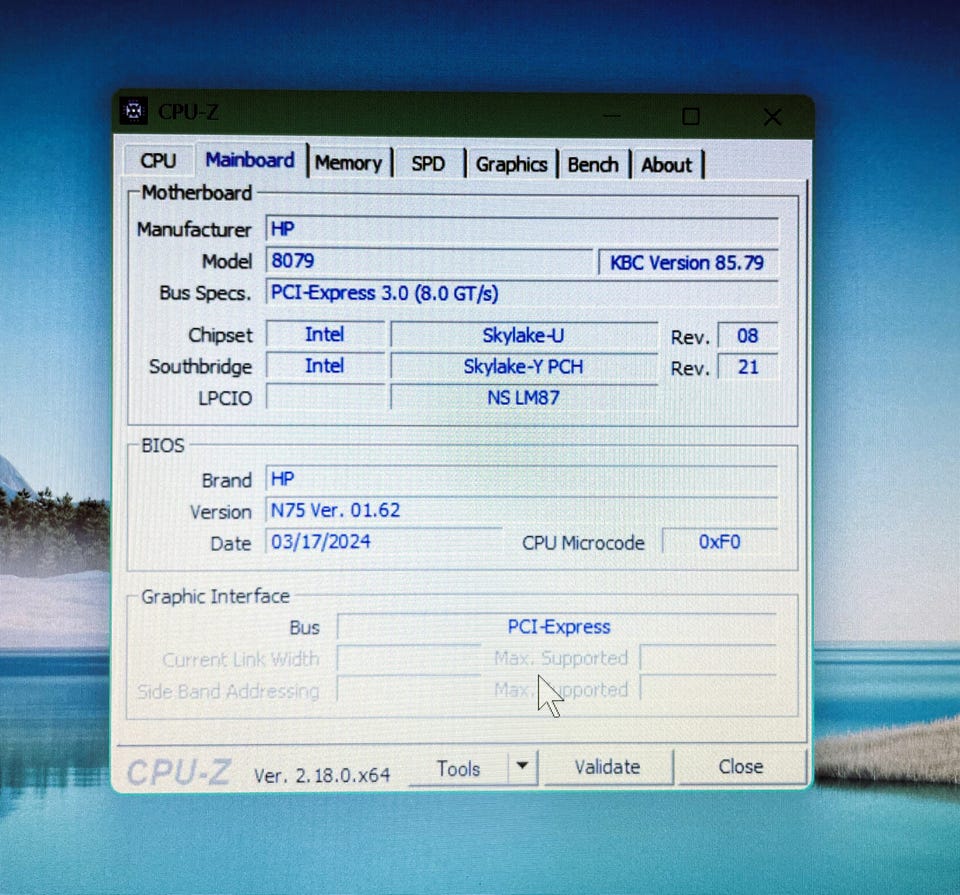The height and width of the screenshot is (895, 960).
Task: Click the southbridge Rev. value 21
Action: click(x=748, y=367)
